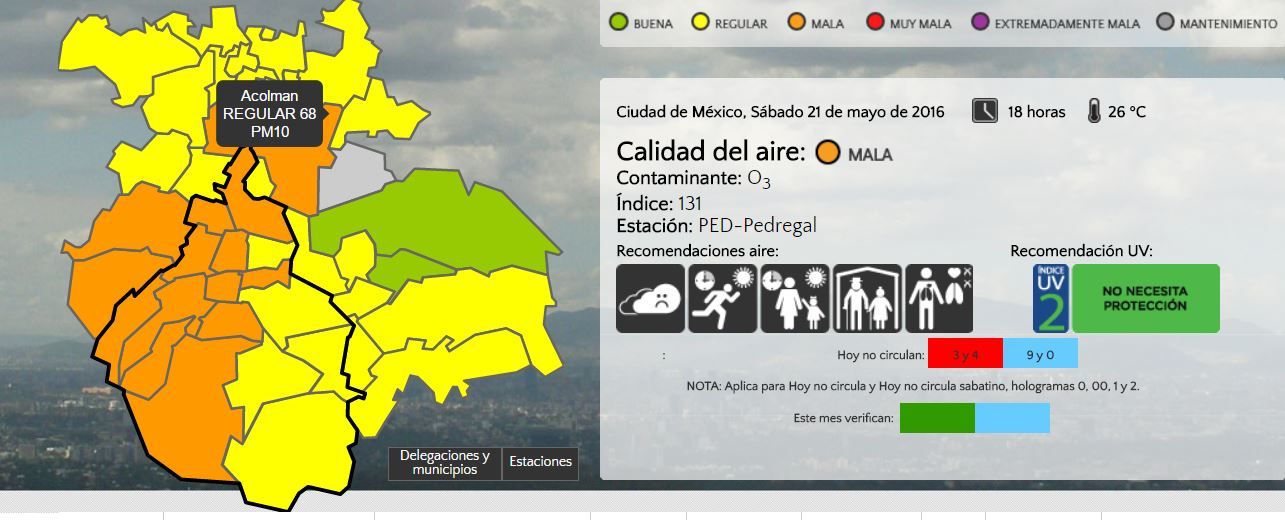Click the elderly people indoors icon
The height and width of the screenshot is (520, 1285).
[x=867, y=298]
